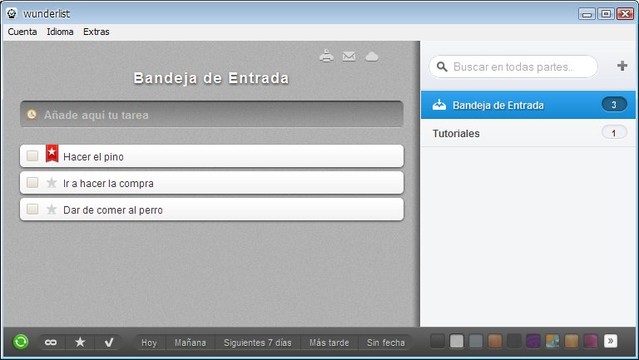Click the search magnifier icon
This screenshot has width=639, height=360.
[442, 66]
